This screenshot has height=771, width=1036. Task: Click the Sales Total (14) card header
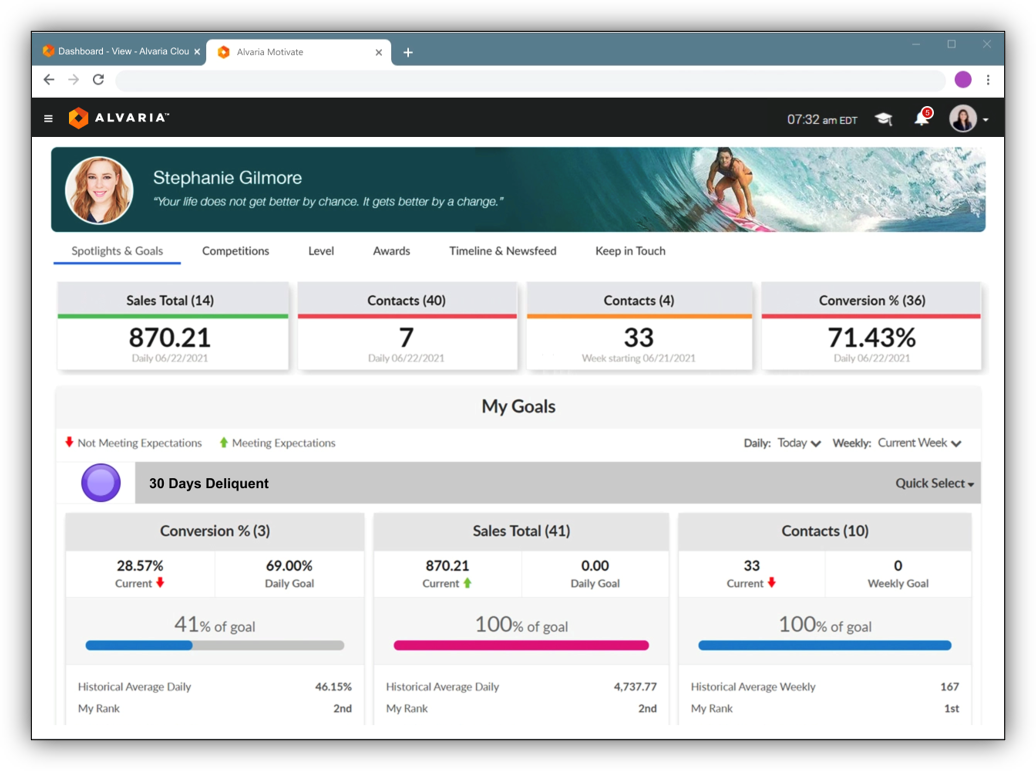(172, 300)
